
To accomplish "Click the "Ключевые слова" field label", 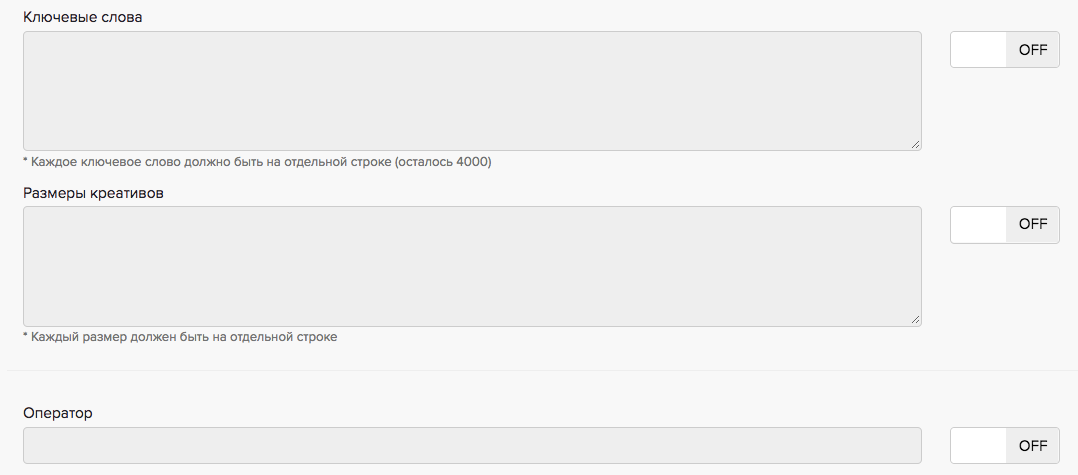I will point(82,17).
